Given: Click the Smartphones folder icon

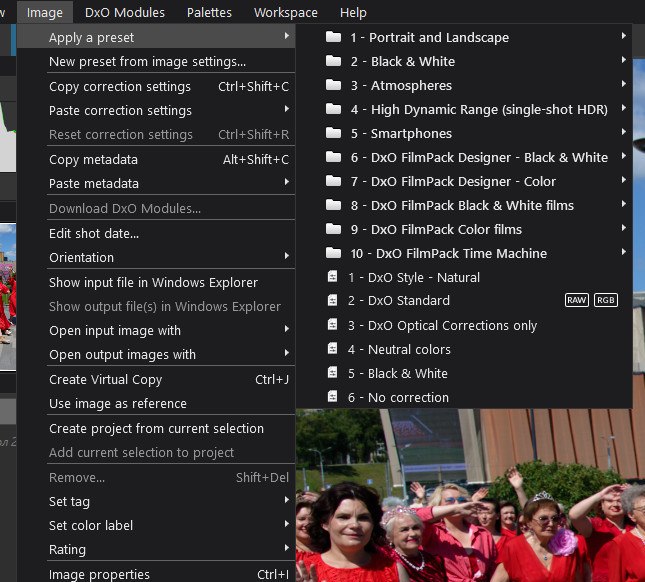Looking at the screenshot, I should click(333, 133).
